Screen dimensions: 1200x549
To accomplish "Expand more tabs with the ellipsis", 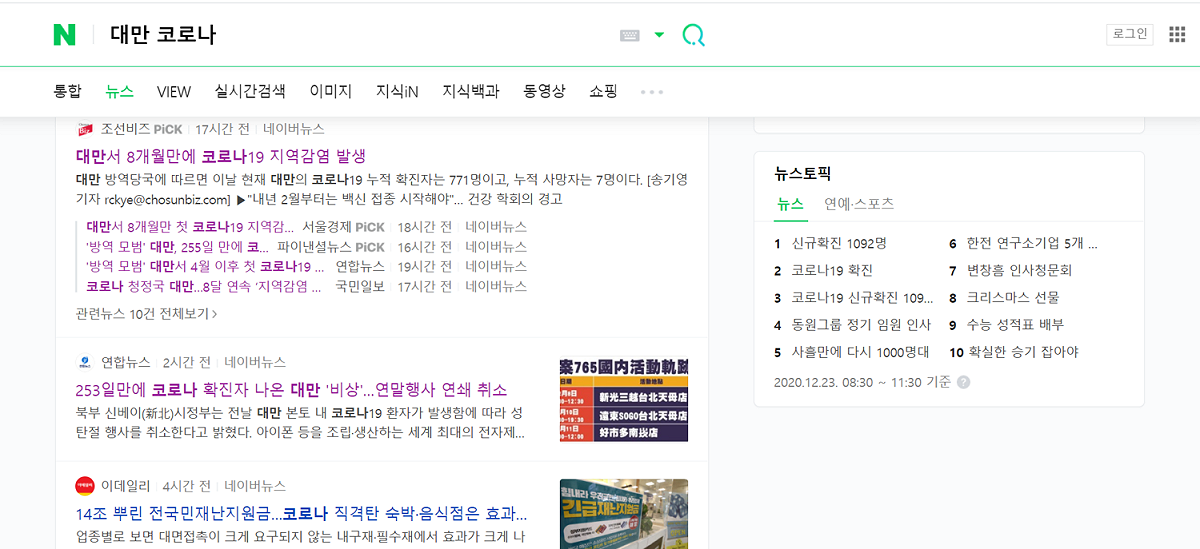I will point(652,92).
